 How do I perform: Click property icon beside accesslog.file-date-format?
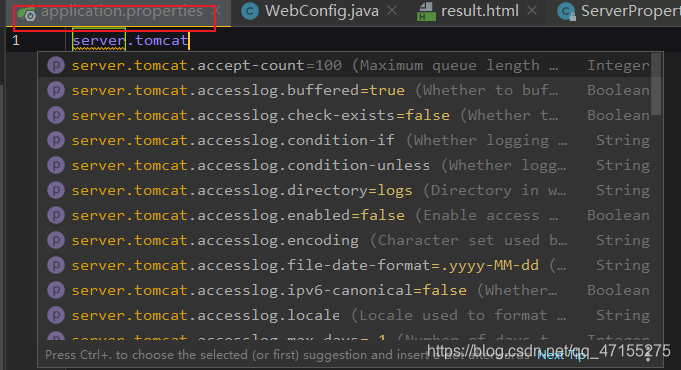[x=56, y=265]
